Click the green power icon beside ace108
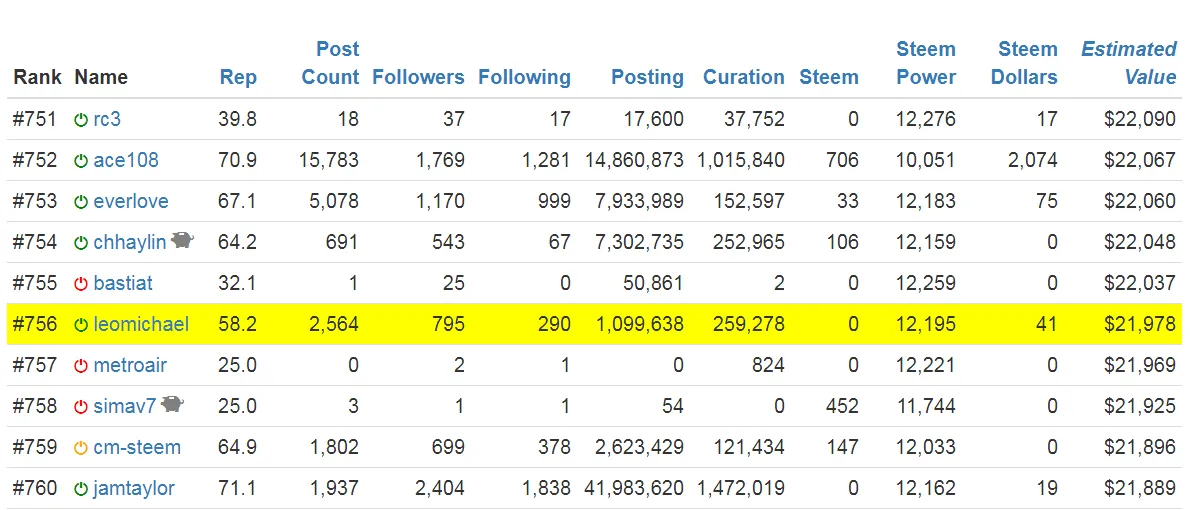1190x510 pixels. (x=81, y=161)
